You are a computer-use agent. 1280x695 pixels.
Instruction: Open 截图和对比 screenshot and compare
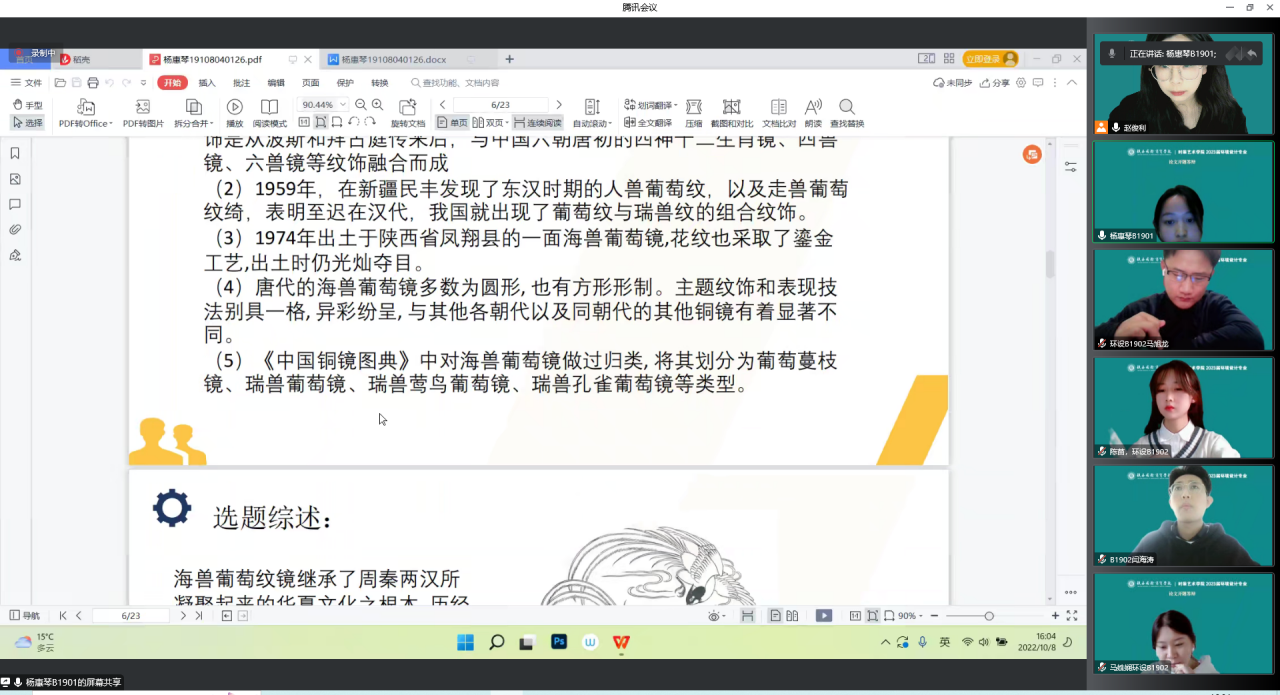click(731, 114)
